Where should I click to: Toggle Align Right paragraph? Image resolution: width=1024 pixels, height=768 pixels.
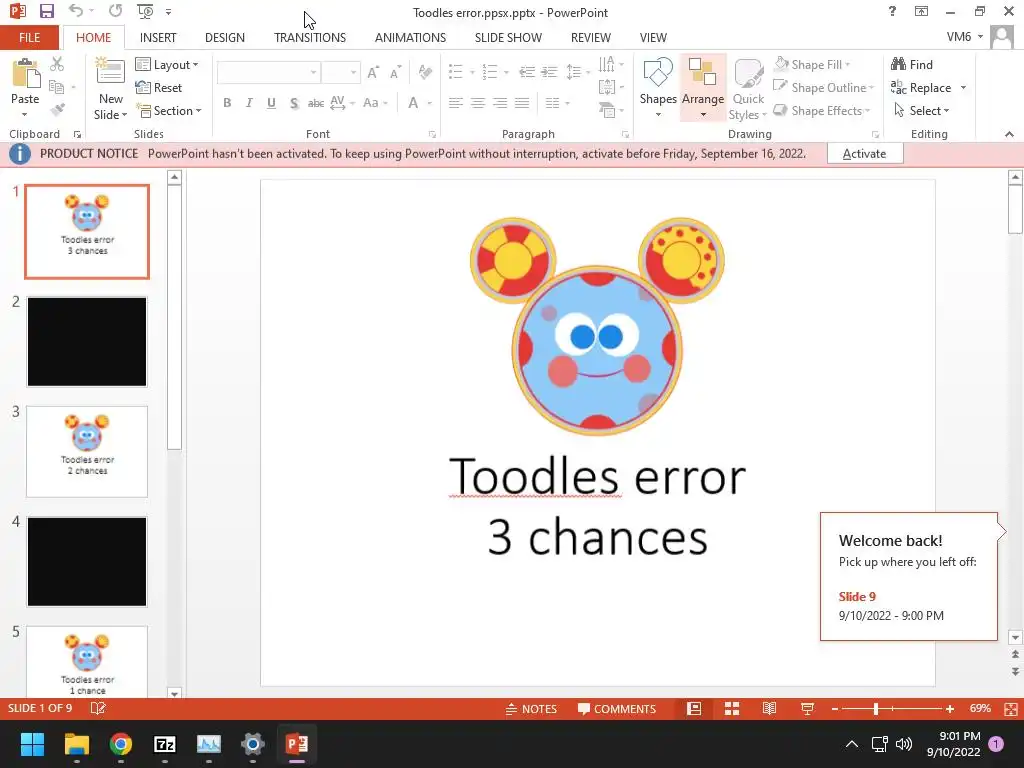(x=500, y=103)
